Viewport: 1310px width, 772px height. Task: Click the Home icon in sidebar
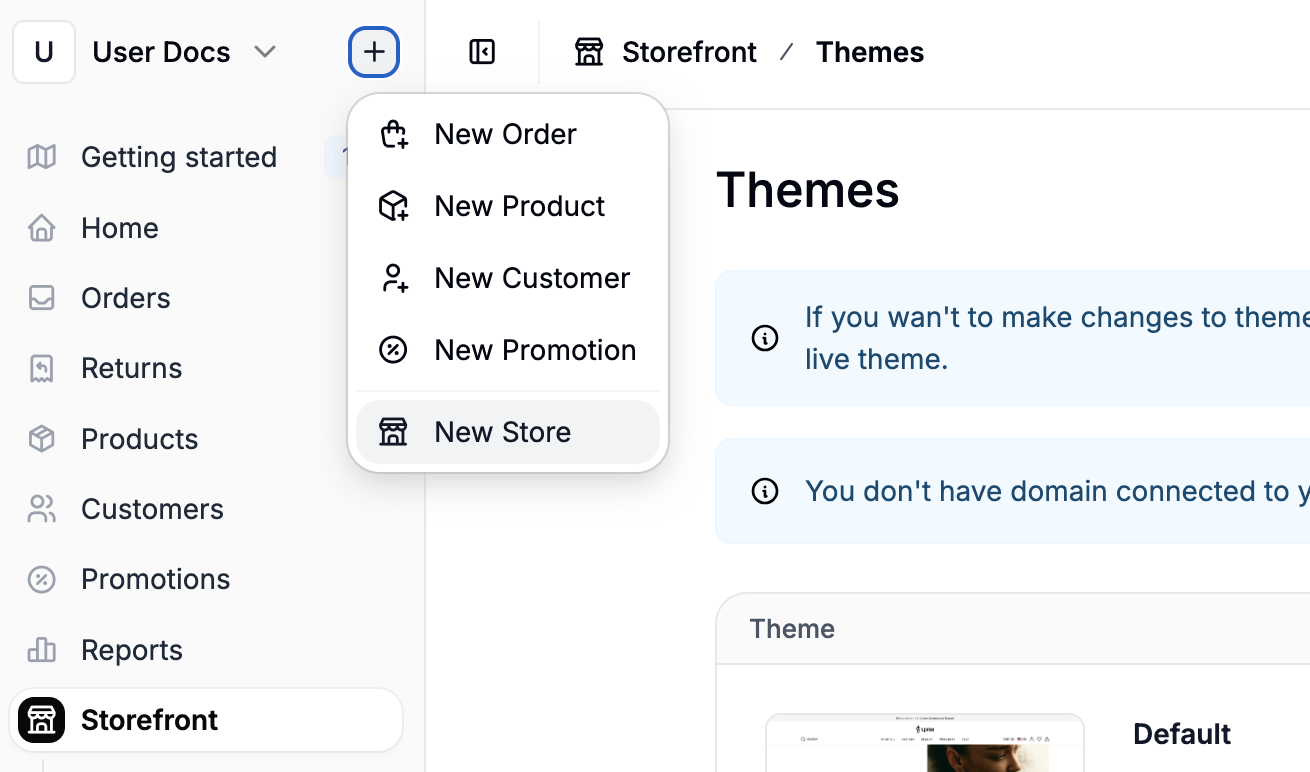tap(40, 228)
